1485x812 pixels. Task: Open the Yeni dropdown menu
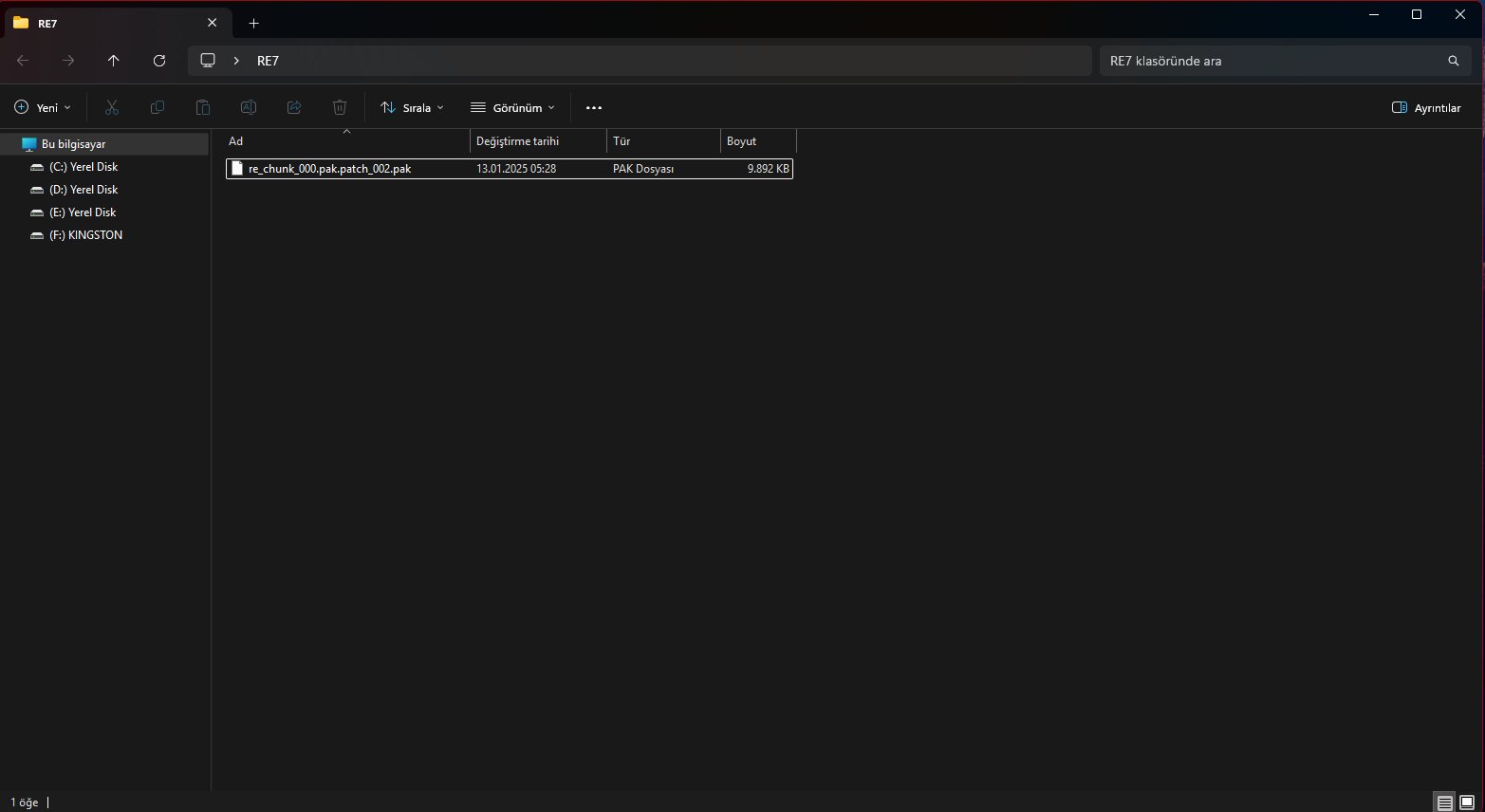coord(42,107)
